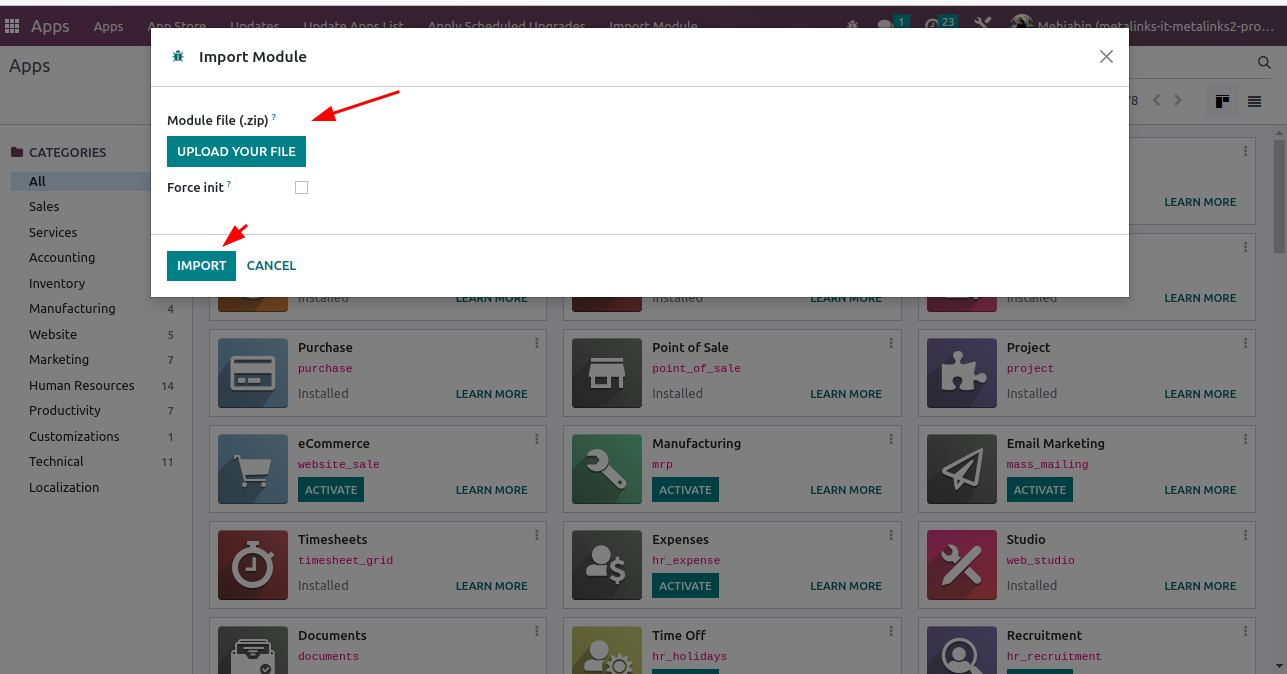Select the All category
Screen dimensions: 1287x674
click(x=81, y=181)
